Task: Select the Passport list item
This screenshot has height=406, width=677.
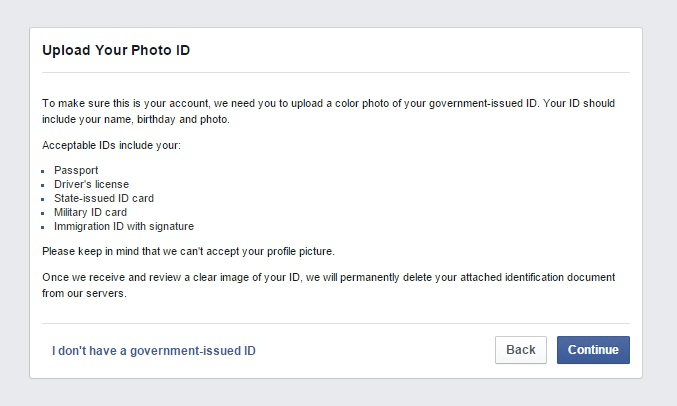Action: coord(76,170)
